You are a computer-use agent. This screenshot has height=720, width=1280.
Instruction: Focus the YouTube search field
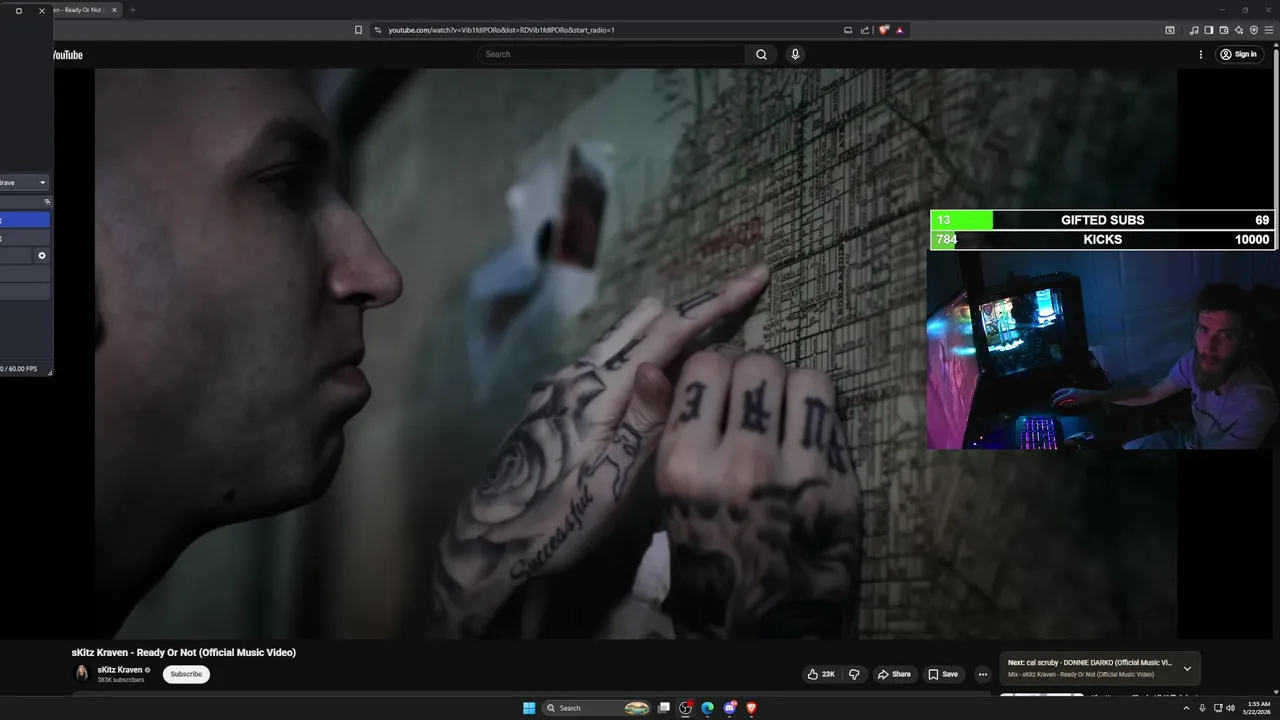[x=611, y=54]
